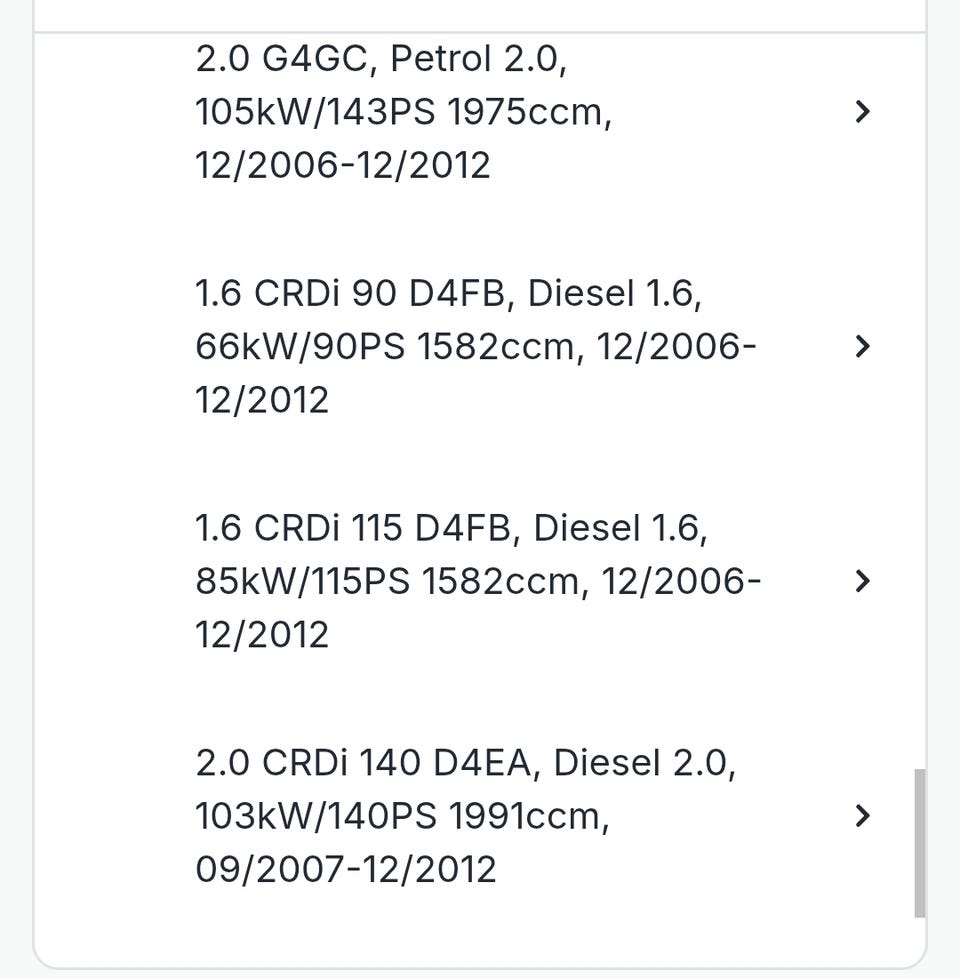Expand the 2.0 G4GC Petrol entry chevron

[x=863, y=112]
